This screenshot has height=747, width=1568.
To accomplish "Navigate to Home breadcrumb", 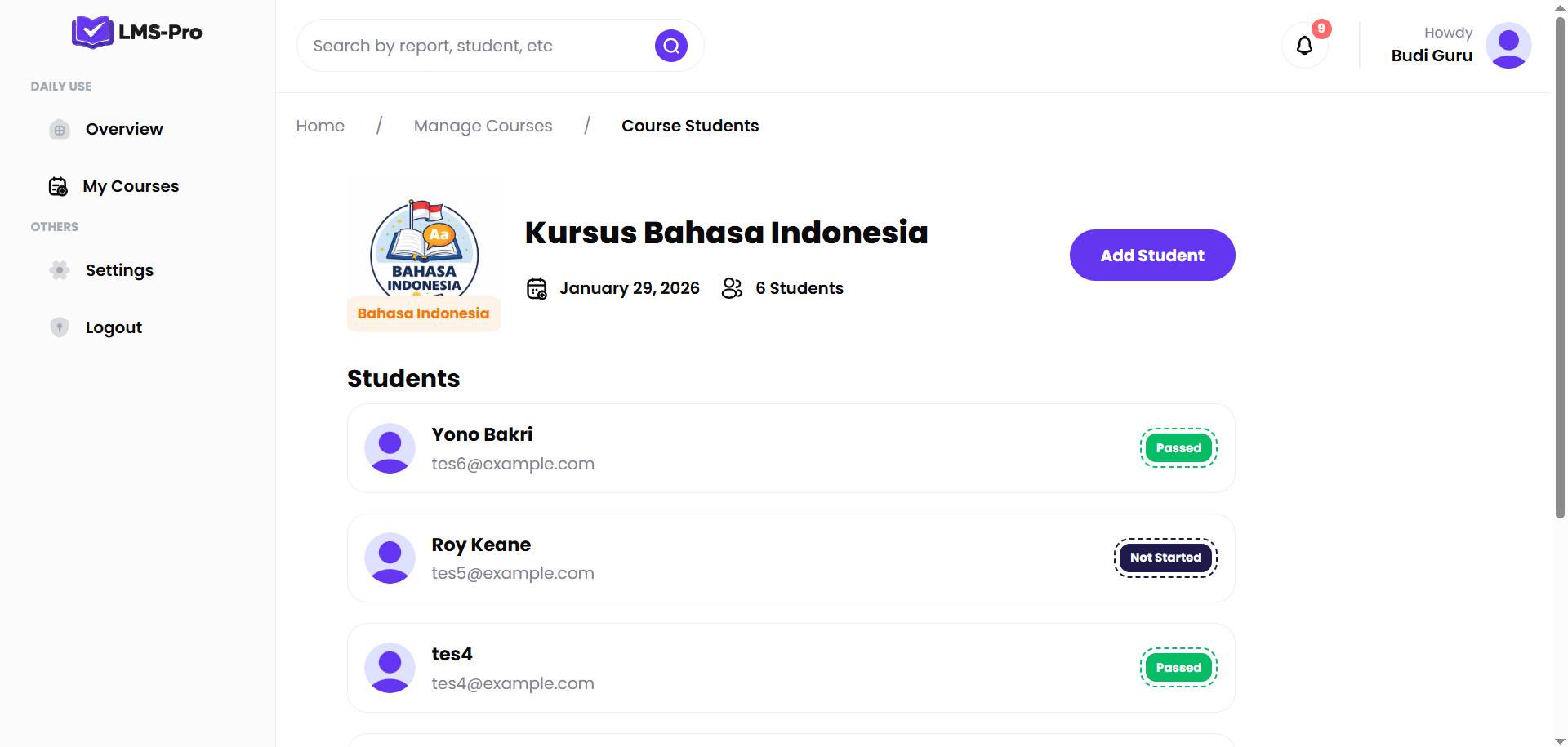I will (x=320, y=126).
